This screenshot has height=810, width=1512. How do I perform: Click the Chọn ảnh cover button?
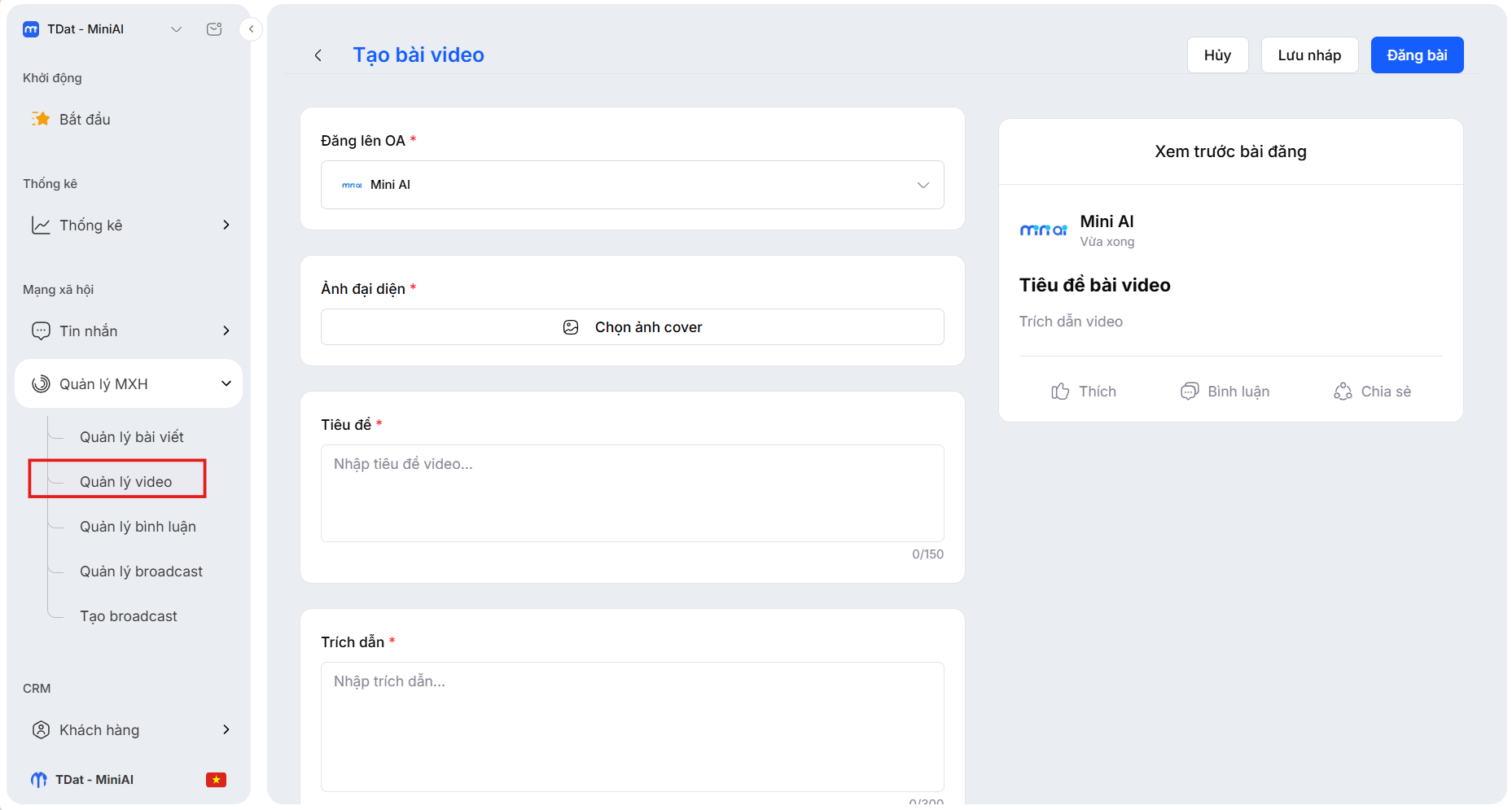pyautogui.click(x=633, y=327)
